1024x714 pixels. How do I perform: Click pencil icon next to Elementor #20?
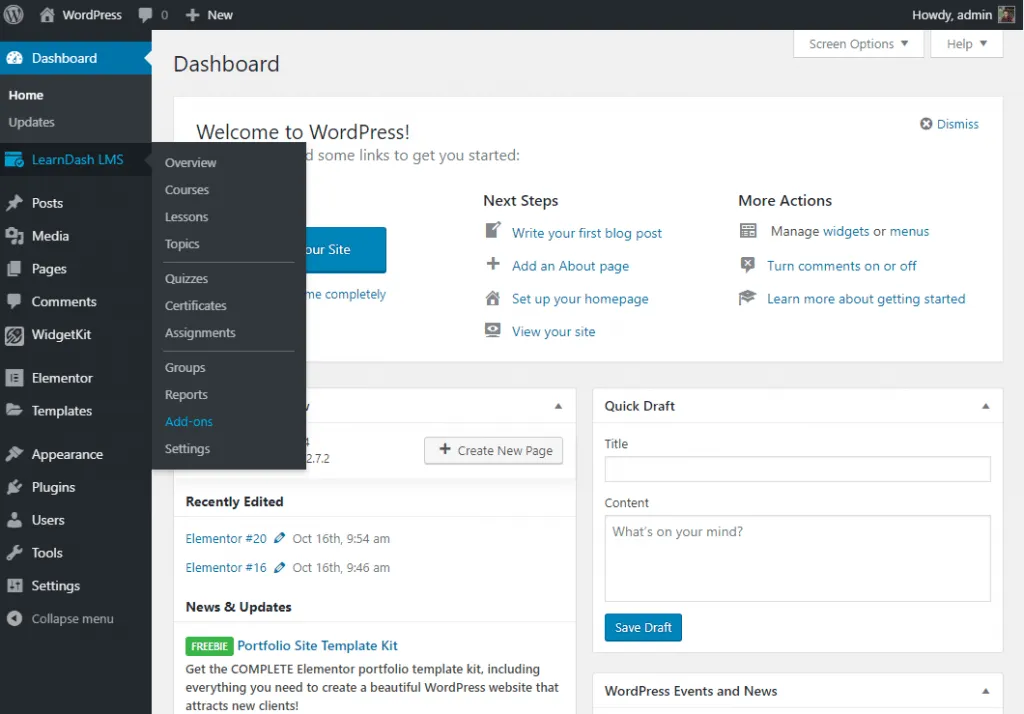pyautogui.click(x=280, y=538)
